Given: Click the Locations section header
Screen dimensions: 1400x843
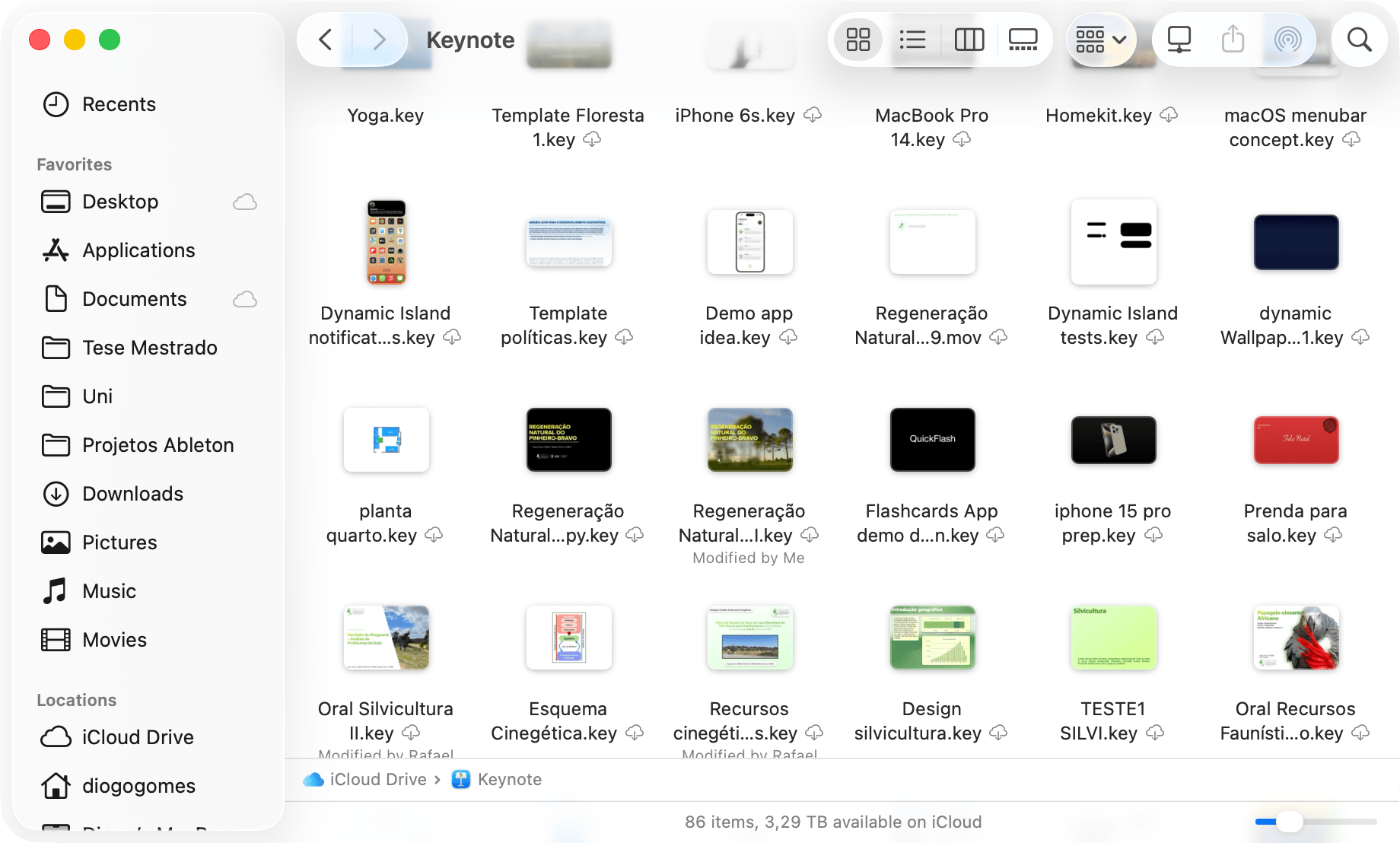Looking at the screenshot, I should (x=77, y=700).
